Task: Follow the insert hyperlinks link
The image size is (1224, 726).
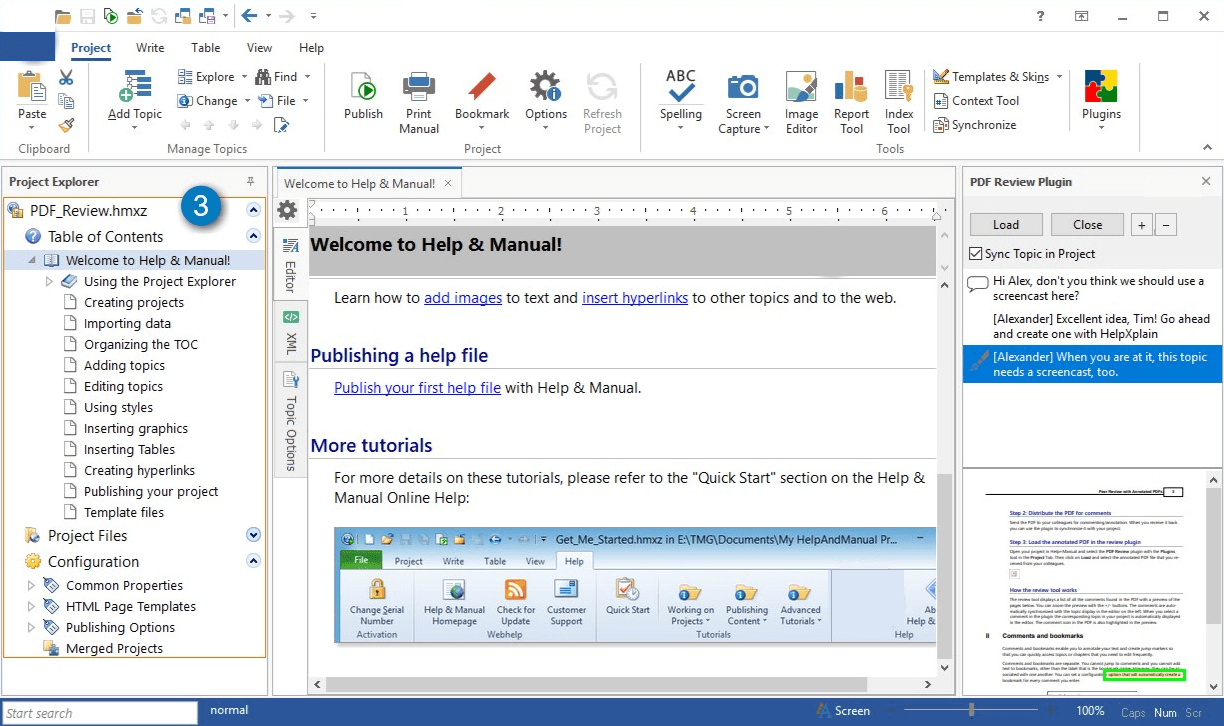Action: 635,297
